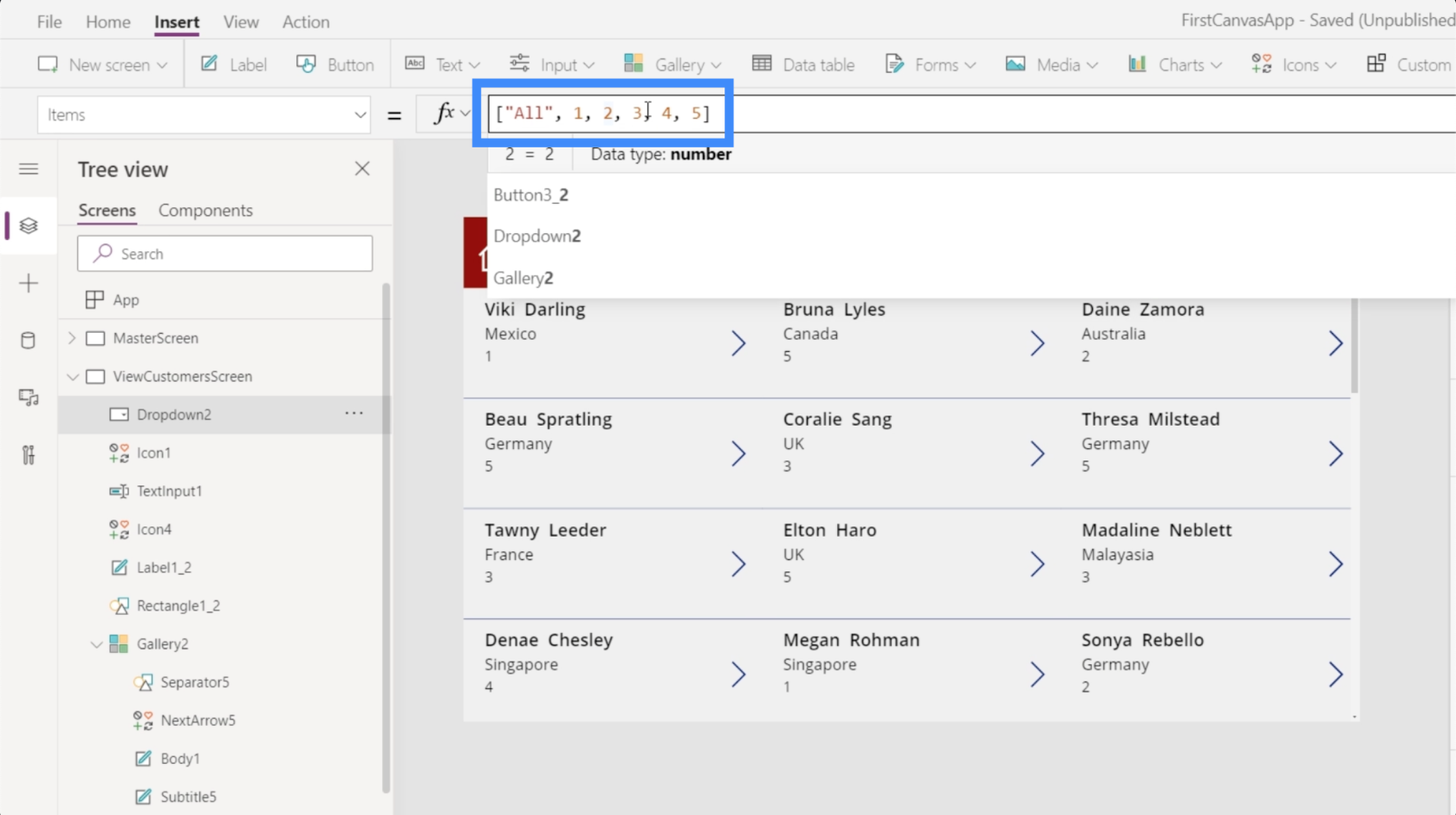This screenshot has width=1456, height=815.
Task: Select Label1_2 in the tree
Action: pos(164,567)
